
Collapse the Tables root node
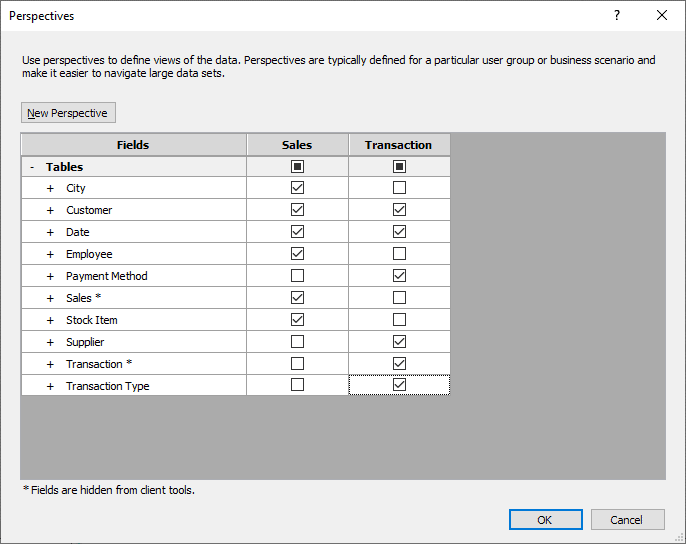click(x=33, y=167)
